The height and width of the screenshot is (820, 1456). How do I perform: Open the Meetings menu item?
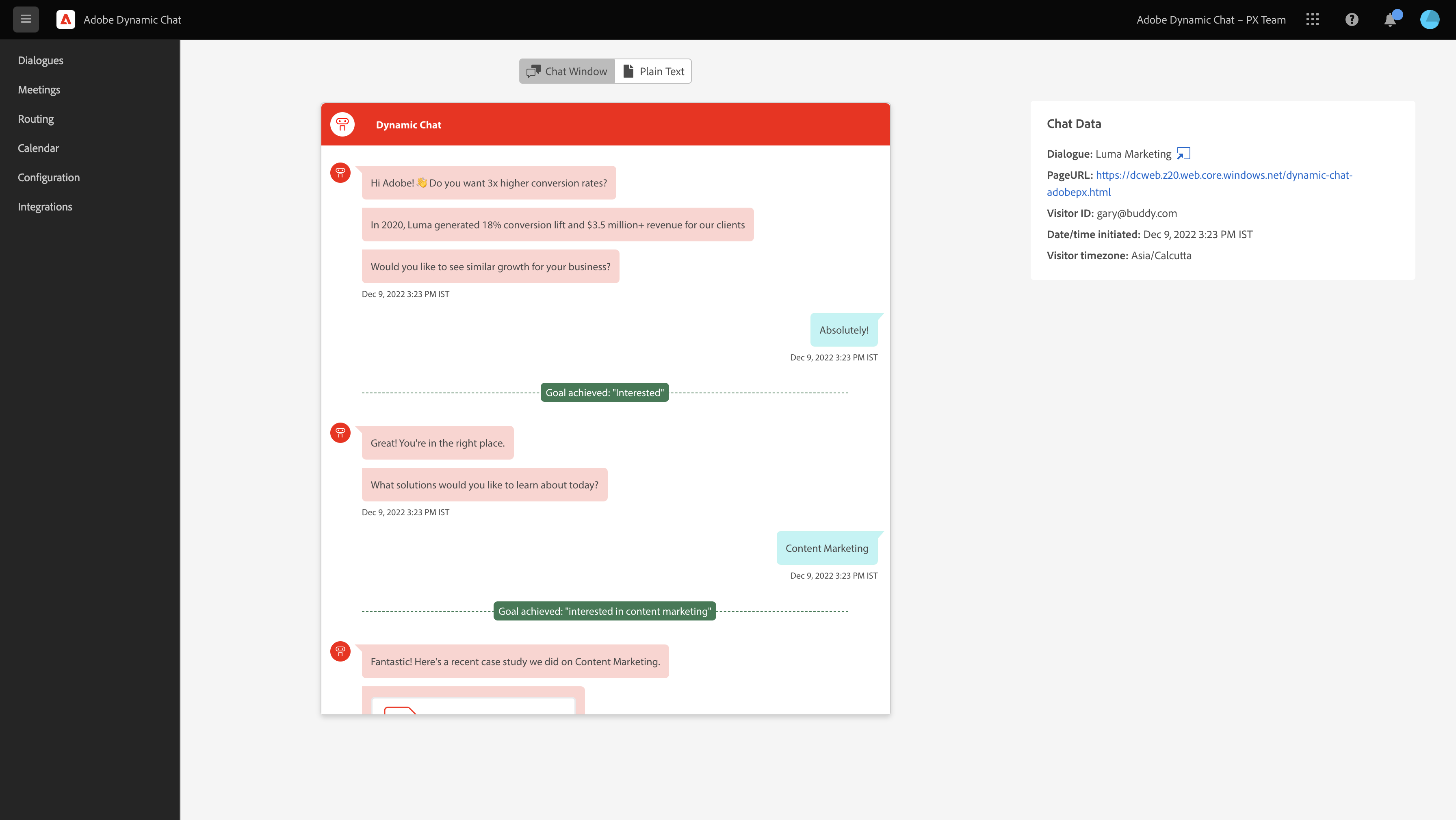(39, 89)
